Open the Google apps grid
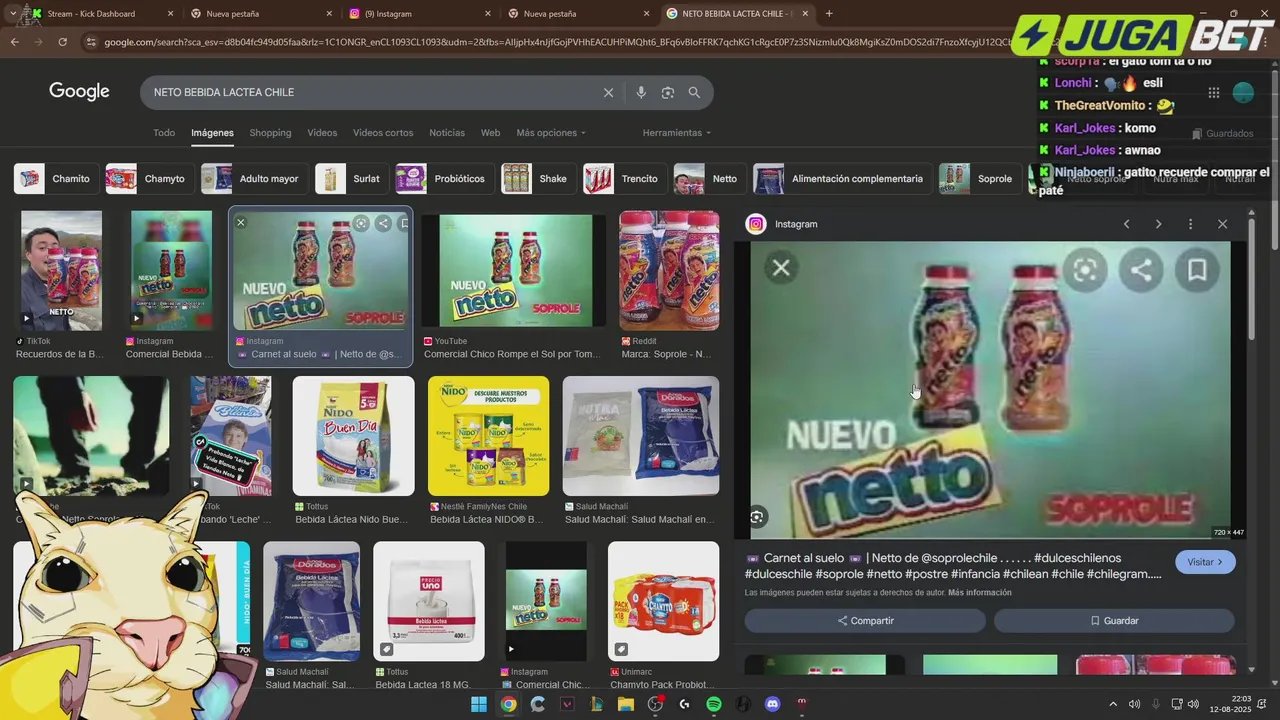1280x720 pixels. point(1213,93)
